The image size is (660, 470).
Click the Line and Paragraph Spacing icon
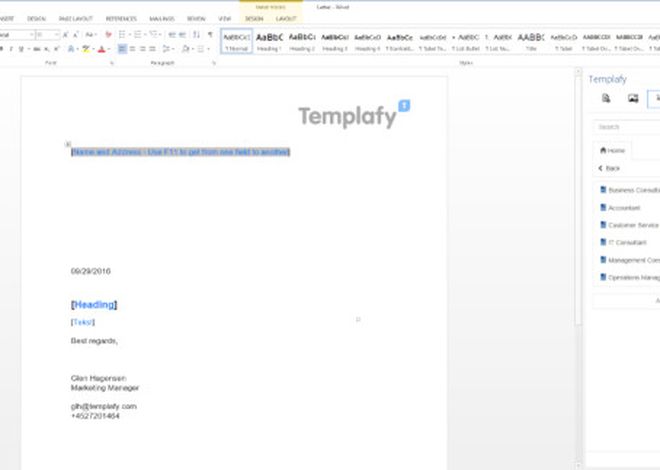167,49
